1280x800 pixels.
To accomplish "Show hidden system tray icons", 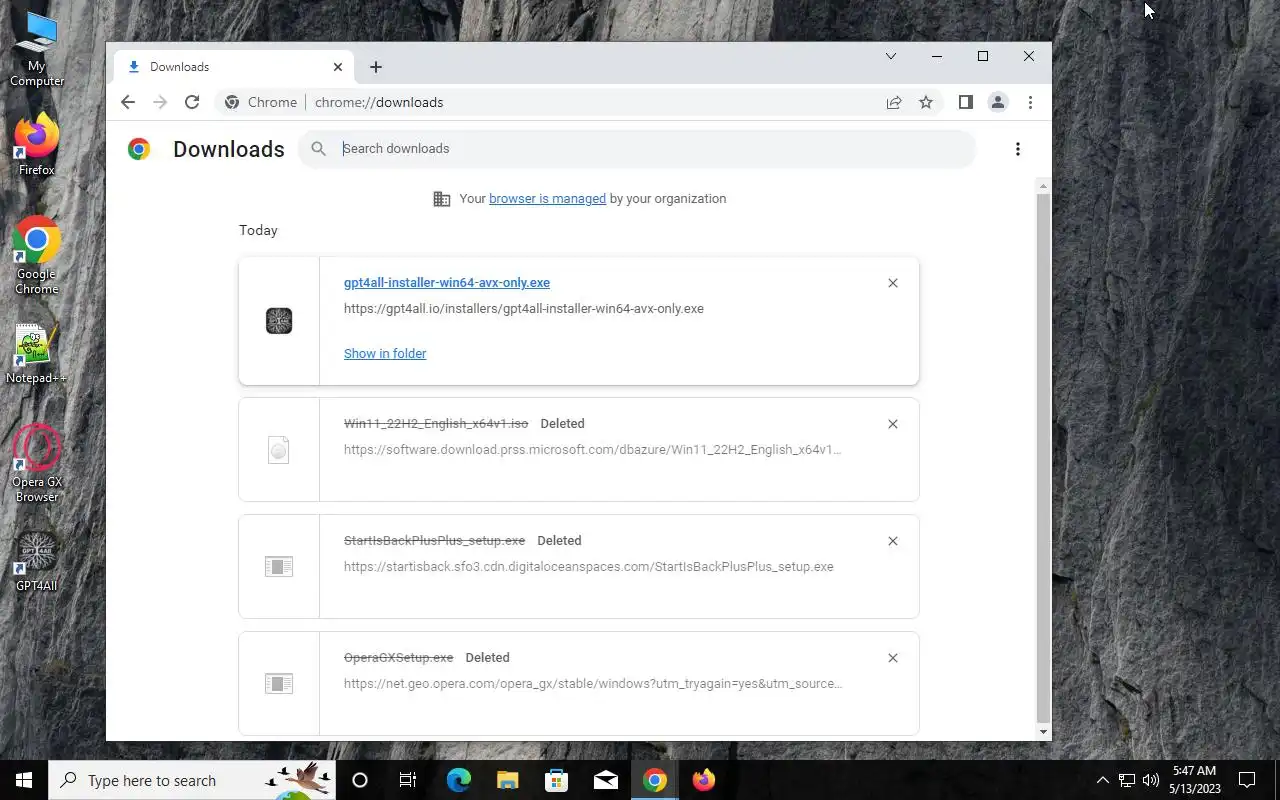I will click(1102, 780).
